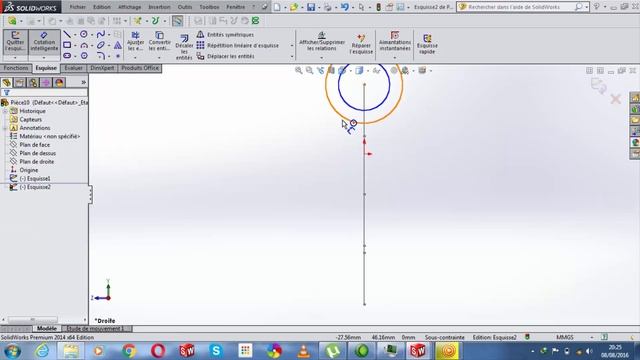
Task: Select the Cotation intelligente dimension tool
Action: coord(44,41)
